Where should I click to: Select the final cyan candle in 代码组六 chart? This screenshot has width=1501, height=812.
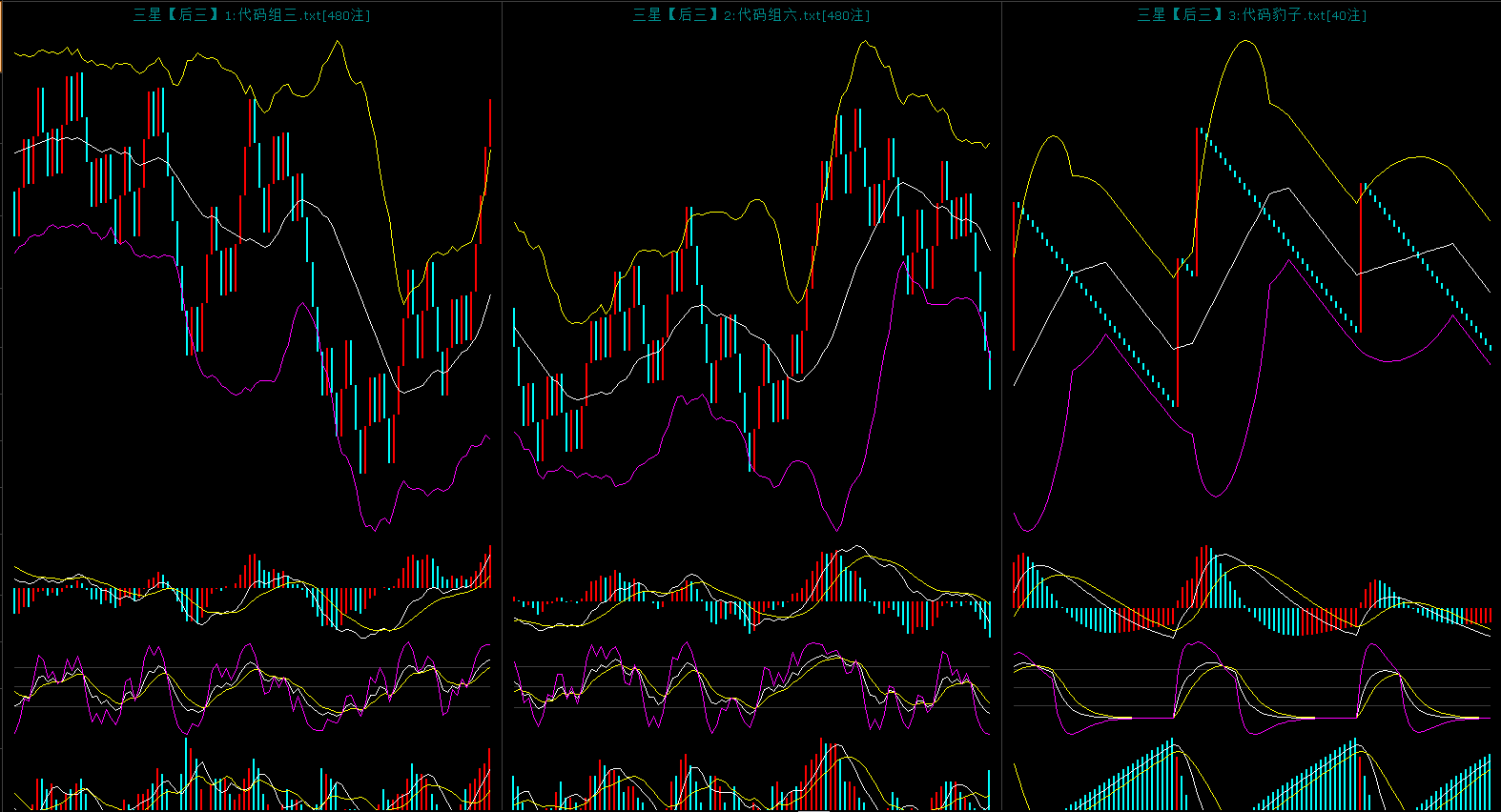pyautogui.click(x=990, y=370)
